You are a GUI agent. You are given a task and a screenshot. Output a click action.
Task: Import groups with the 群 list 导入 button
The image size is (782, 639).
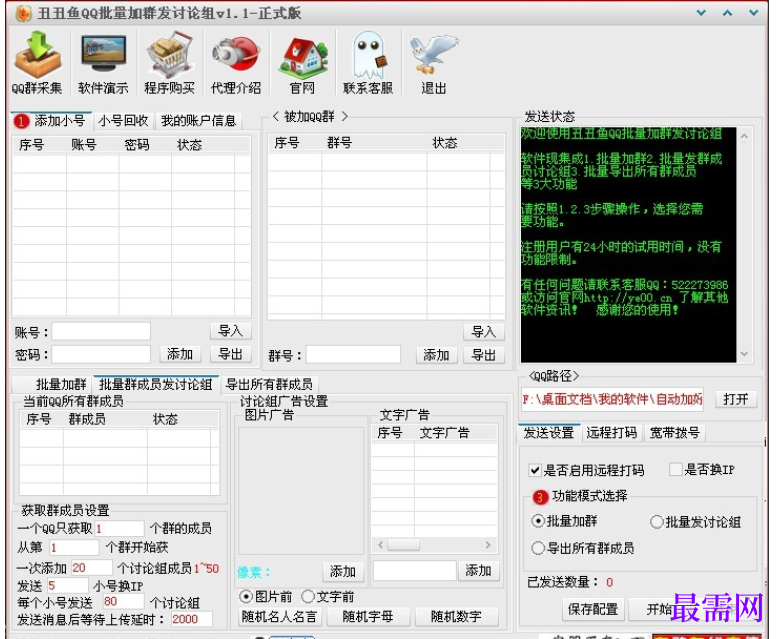point(484,332)
